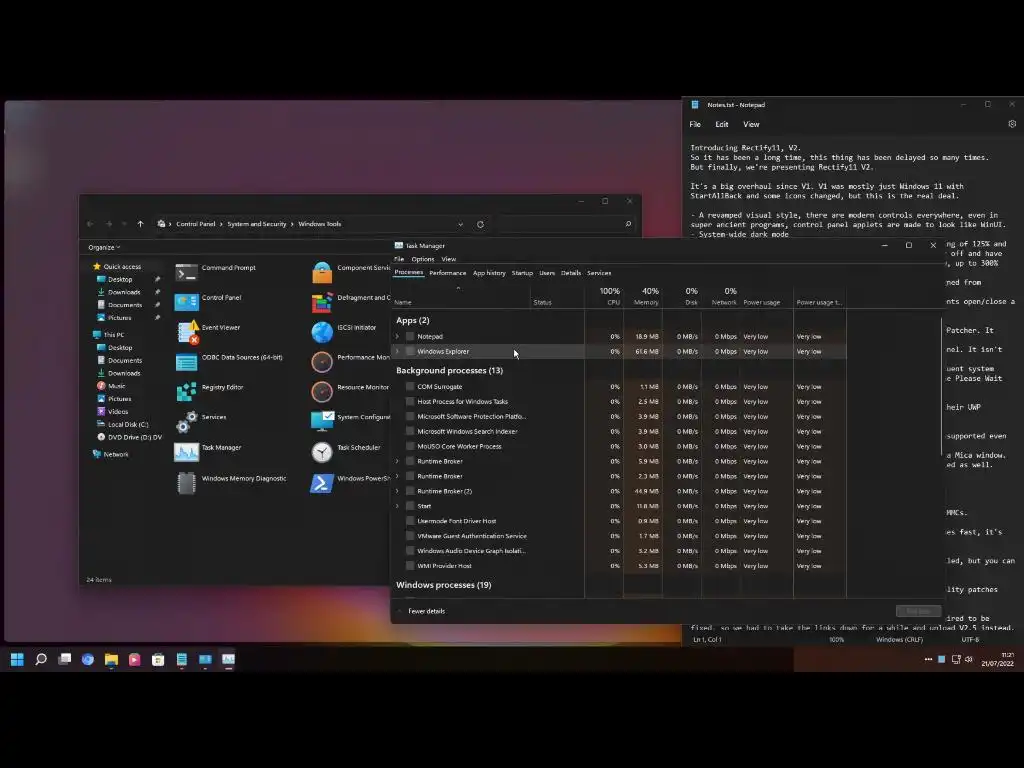The height and width of the screenshot is (768, 1024).
Task: Open iSCSI Initiator
Action: click(x=344, y=332)
